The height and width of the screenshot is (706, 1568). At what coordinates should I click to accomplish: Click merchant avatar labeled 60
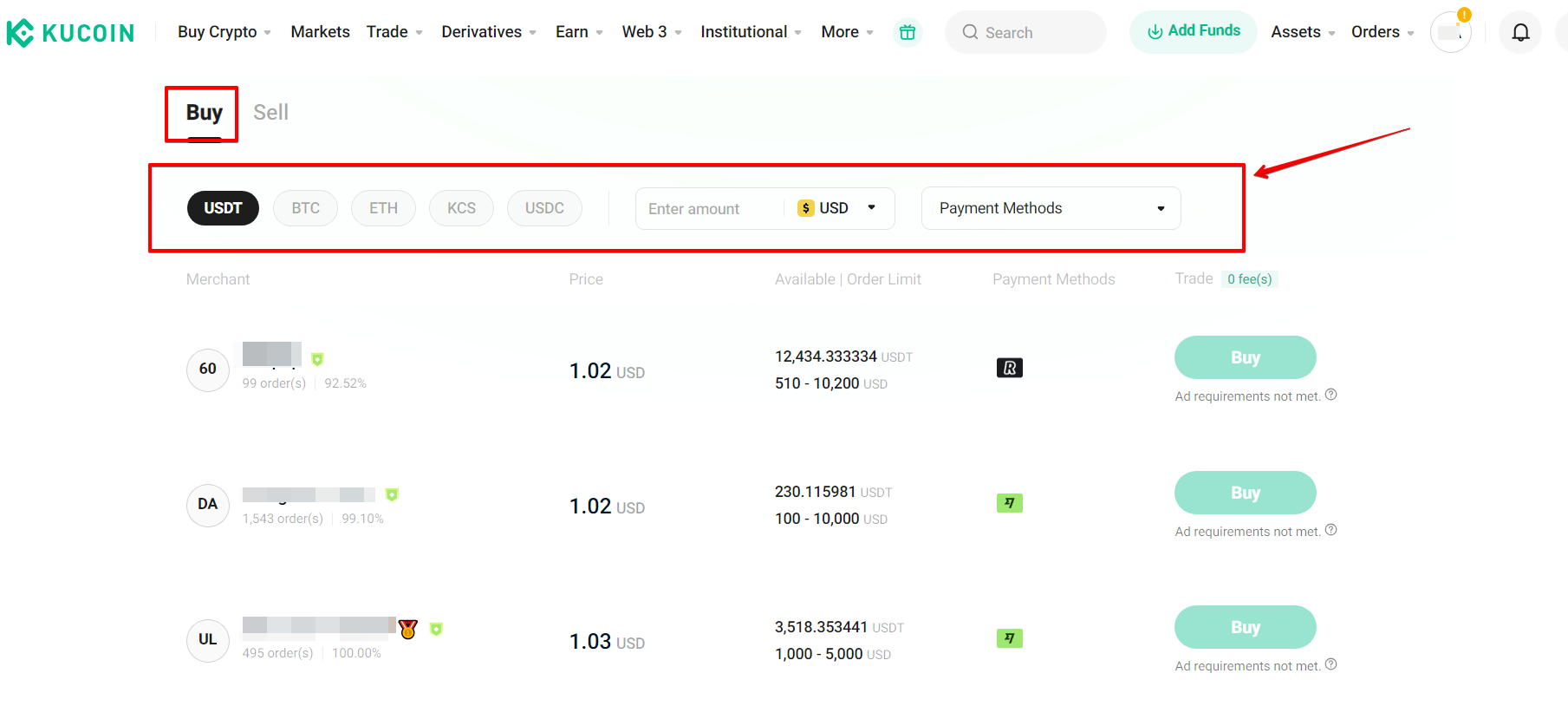click(208, 369)
